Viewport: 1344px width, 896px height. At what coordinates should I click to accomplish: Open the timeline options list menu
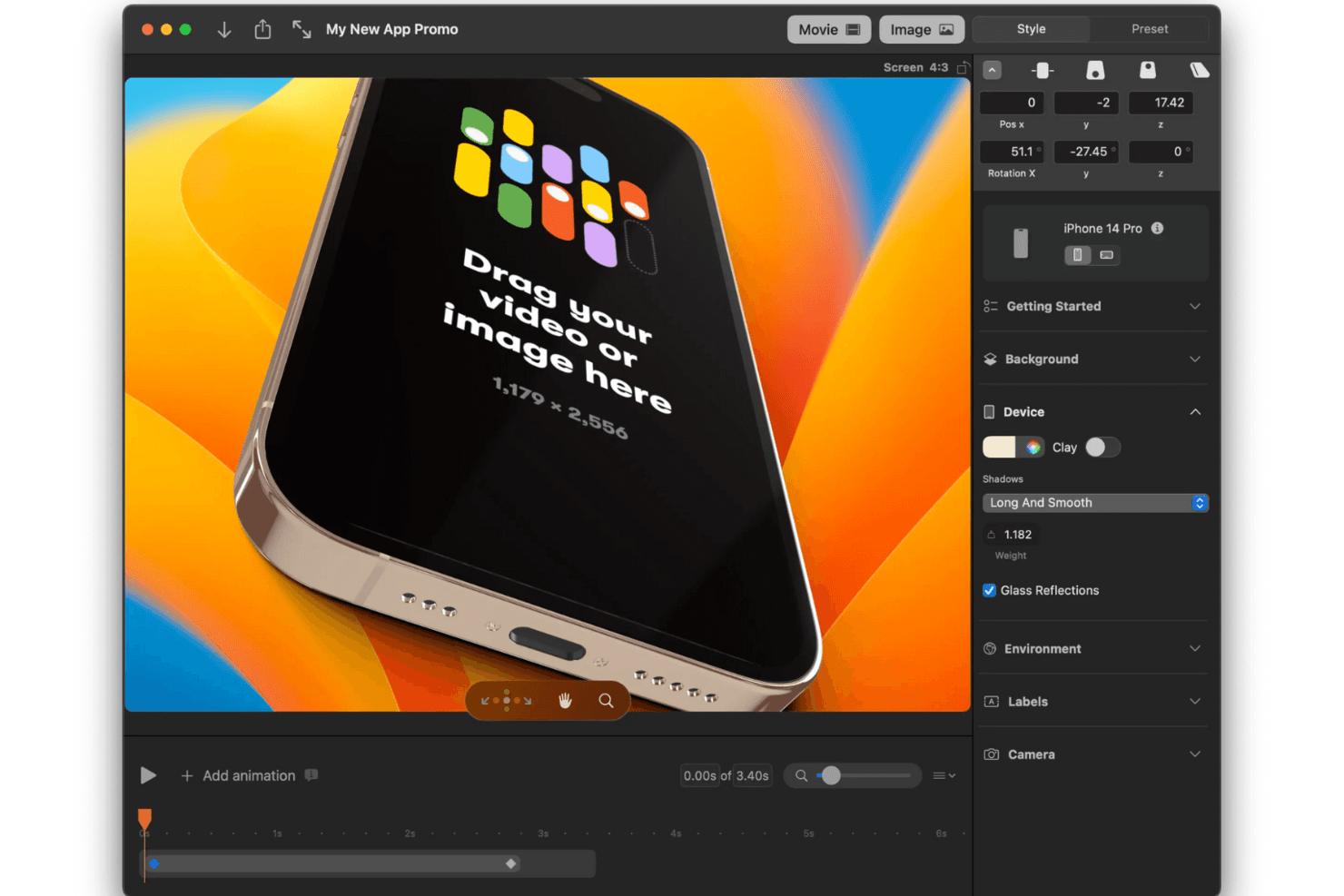click(944, 775)
